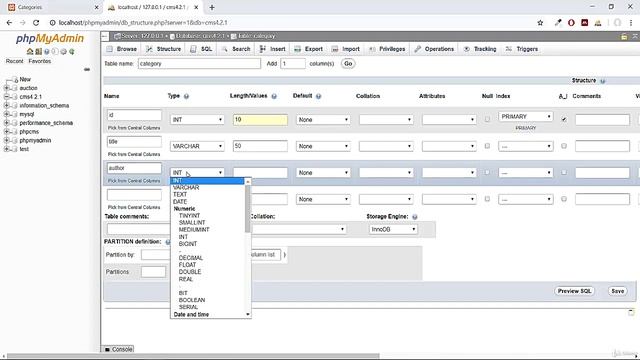Open Chrome's three-dot menu
The image size is (640, 360).
pos(631,23)
